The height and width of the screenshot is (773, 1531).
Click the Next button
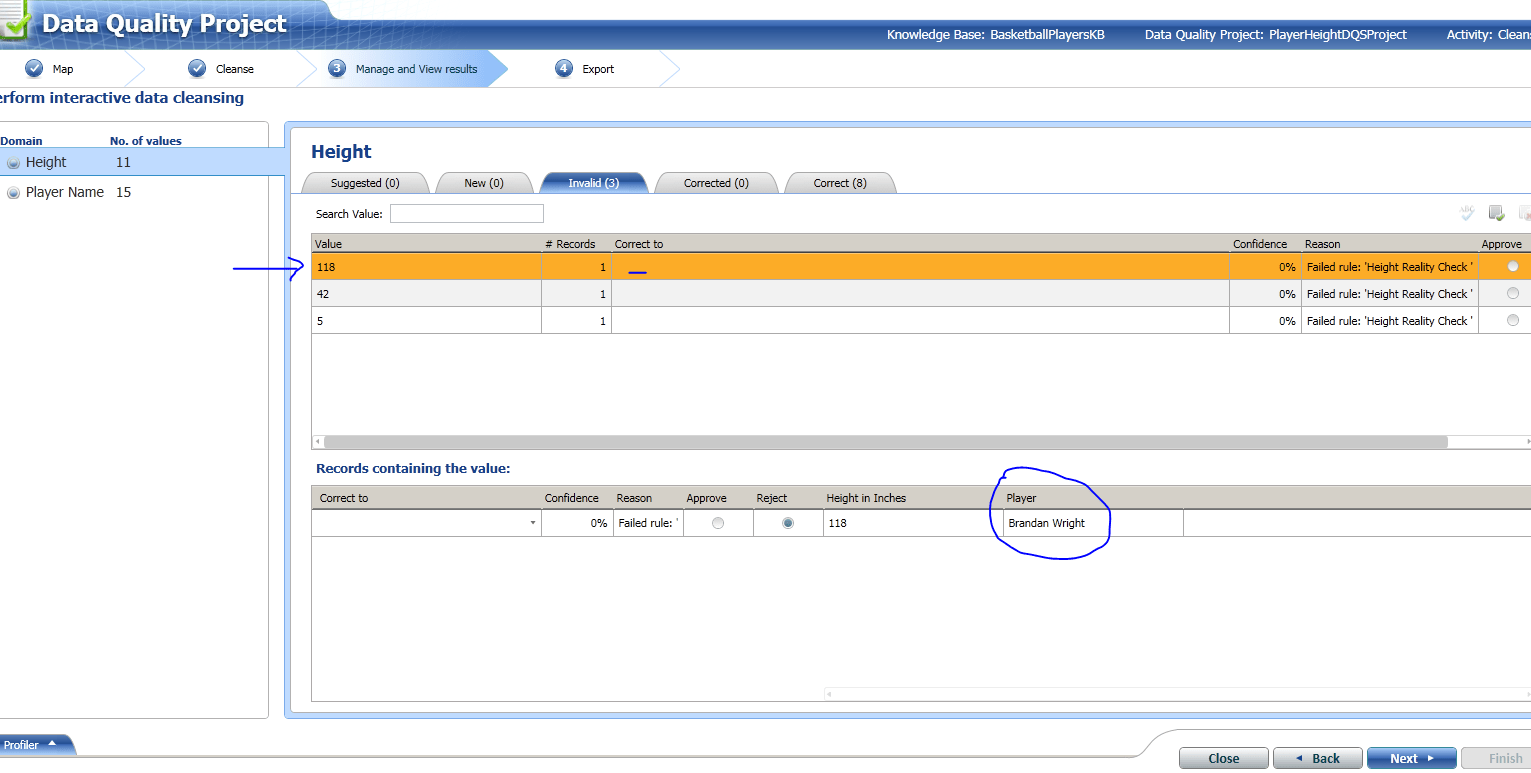tap(1411, 758)
